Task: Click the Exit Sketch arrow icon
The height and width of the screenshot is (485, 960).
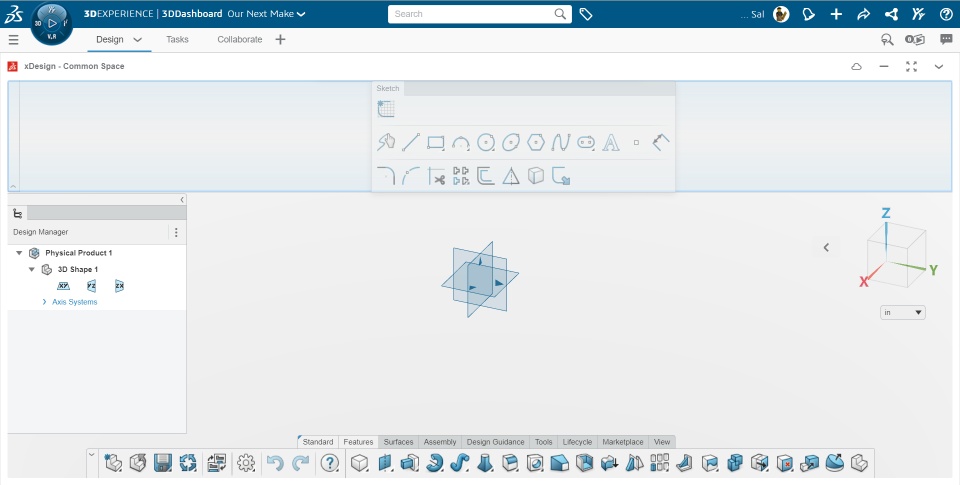Action: 561,176
